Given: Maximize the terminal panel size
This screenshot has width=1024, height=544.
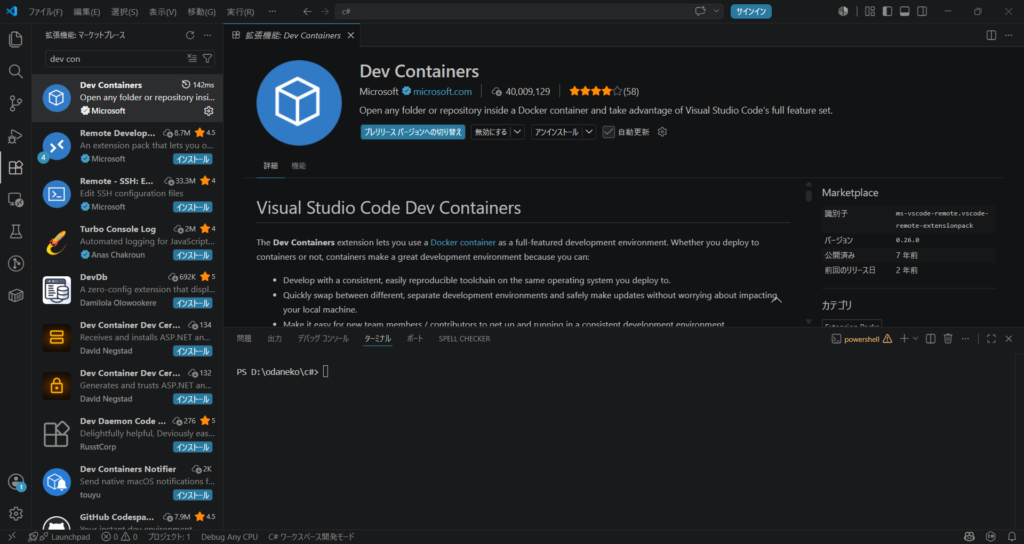Looking at the screenshot, I should [991, 339].
